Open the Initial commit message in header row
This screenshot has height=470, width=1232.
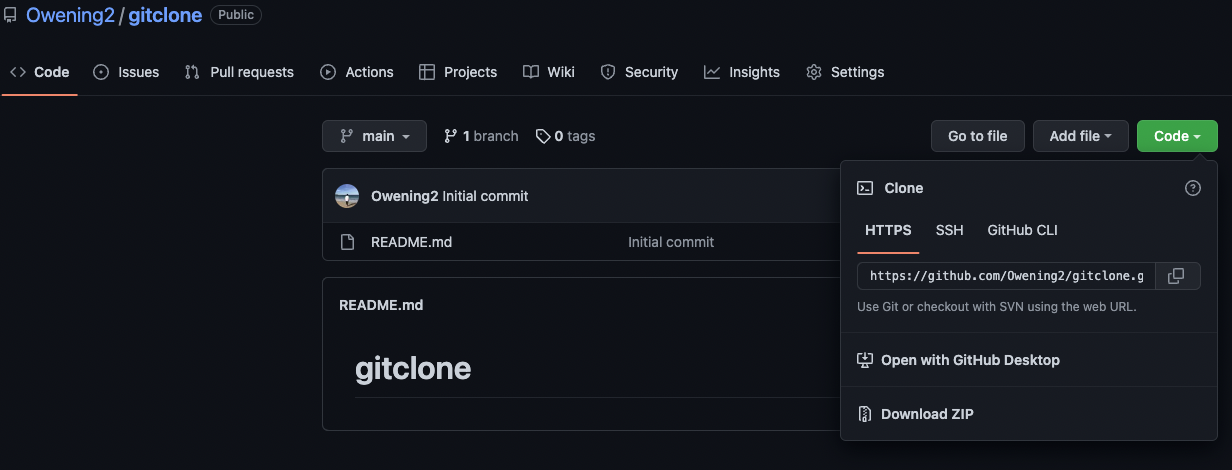tap(485, 196)
